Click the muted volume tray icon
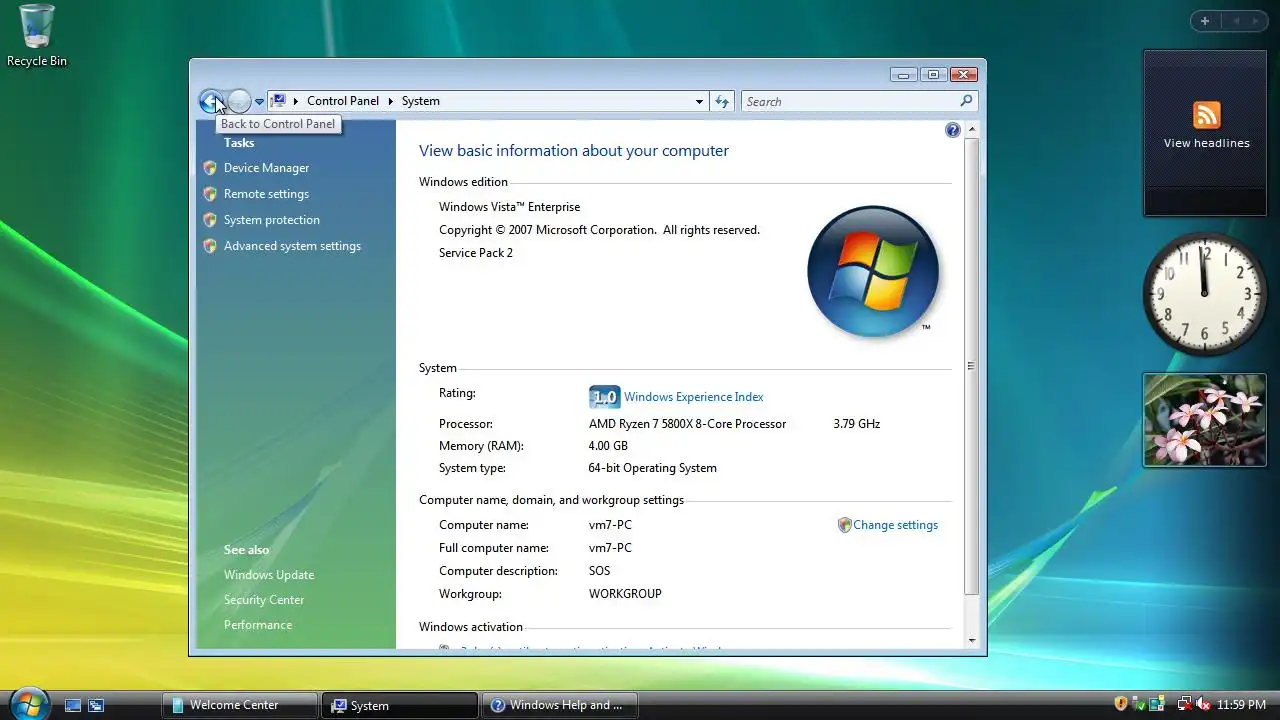1280x720 pixels. point(1203,704)
